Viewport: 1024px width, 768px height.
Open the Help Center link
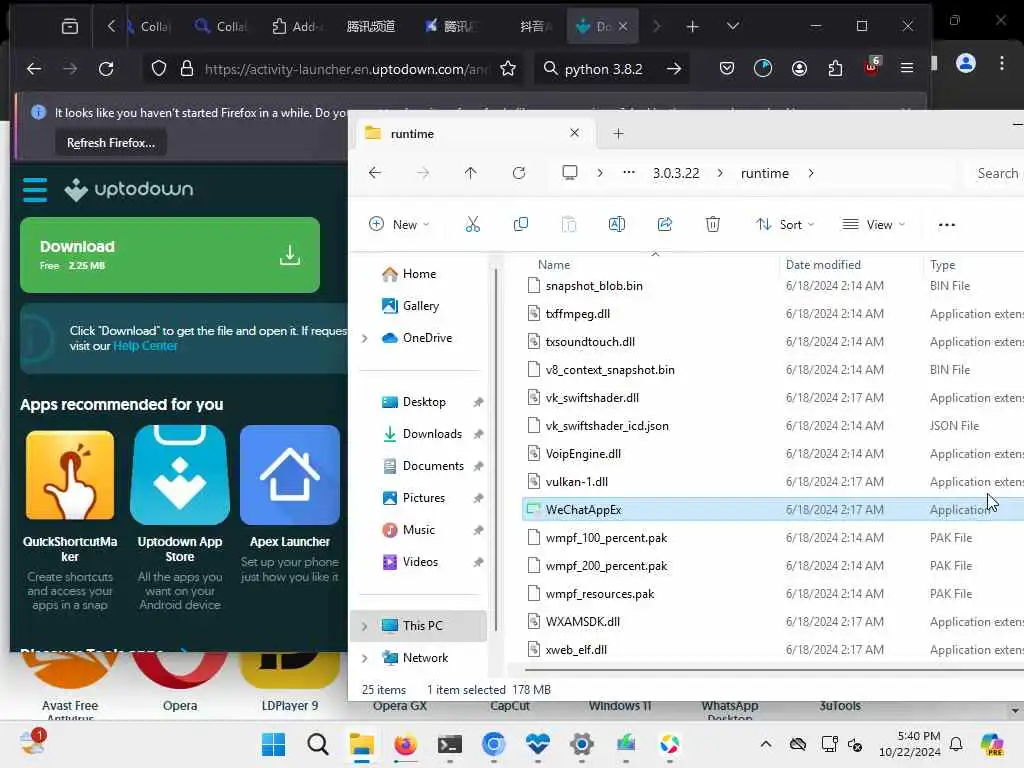point(145,346)
